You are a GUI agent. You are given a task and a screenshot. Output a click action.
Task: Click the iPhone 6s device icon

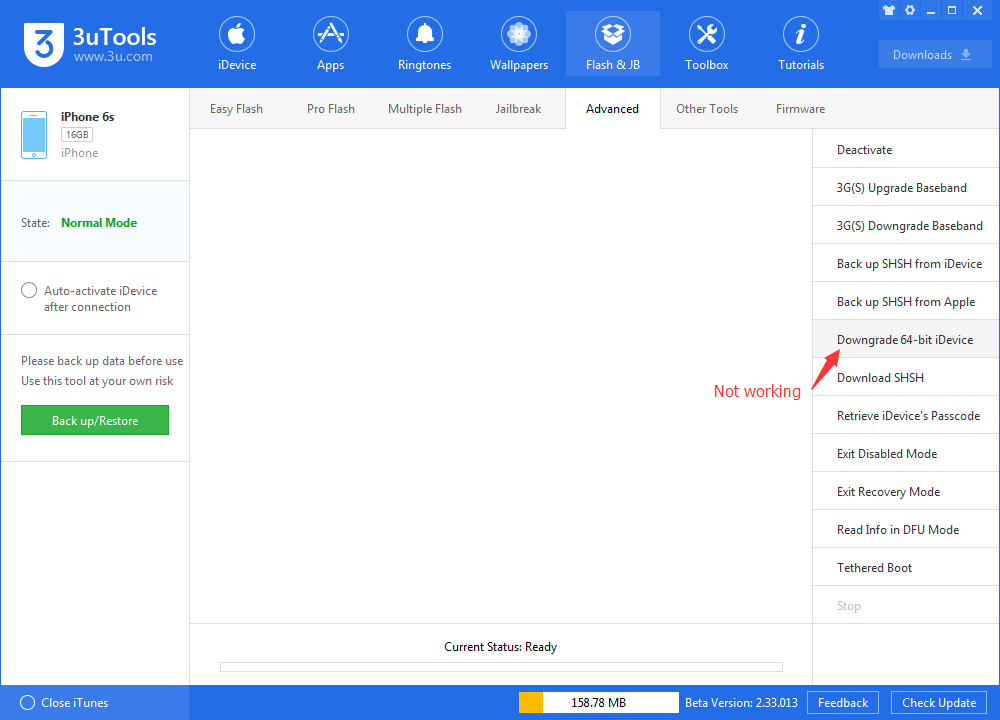tap(34, 135)
